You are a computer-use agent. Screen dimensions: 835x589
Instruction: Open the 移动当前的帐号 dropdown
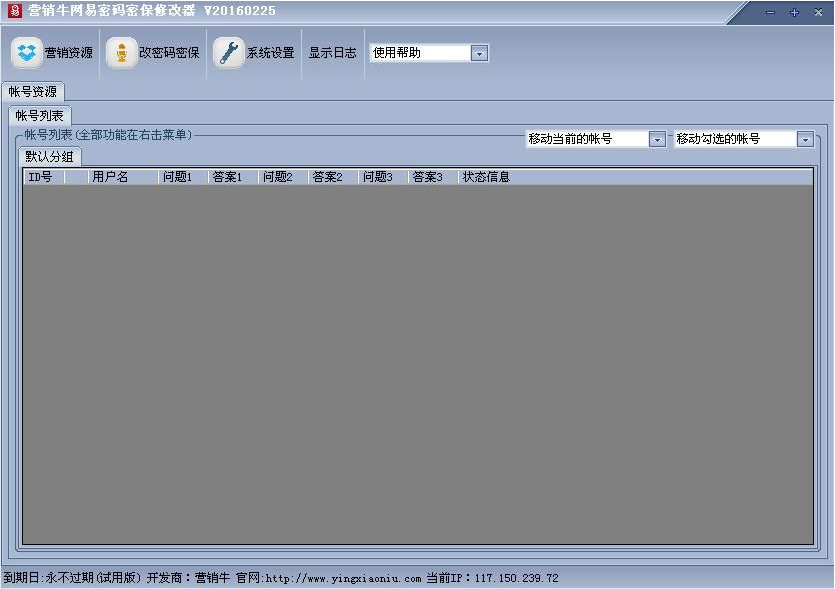point(657,139)
